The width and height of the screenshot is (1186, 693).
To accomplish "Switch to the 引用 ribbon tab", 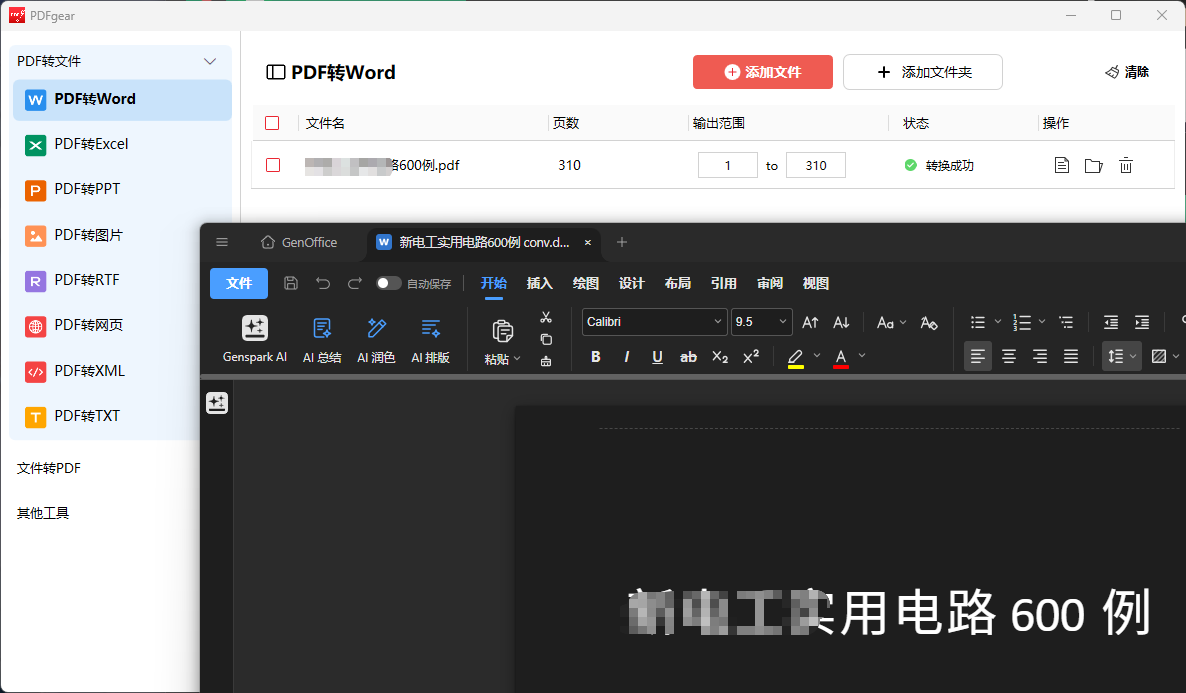I will point(724,283).
